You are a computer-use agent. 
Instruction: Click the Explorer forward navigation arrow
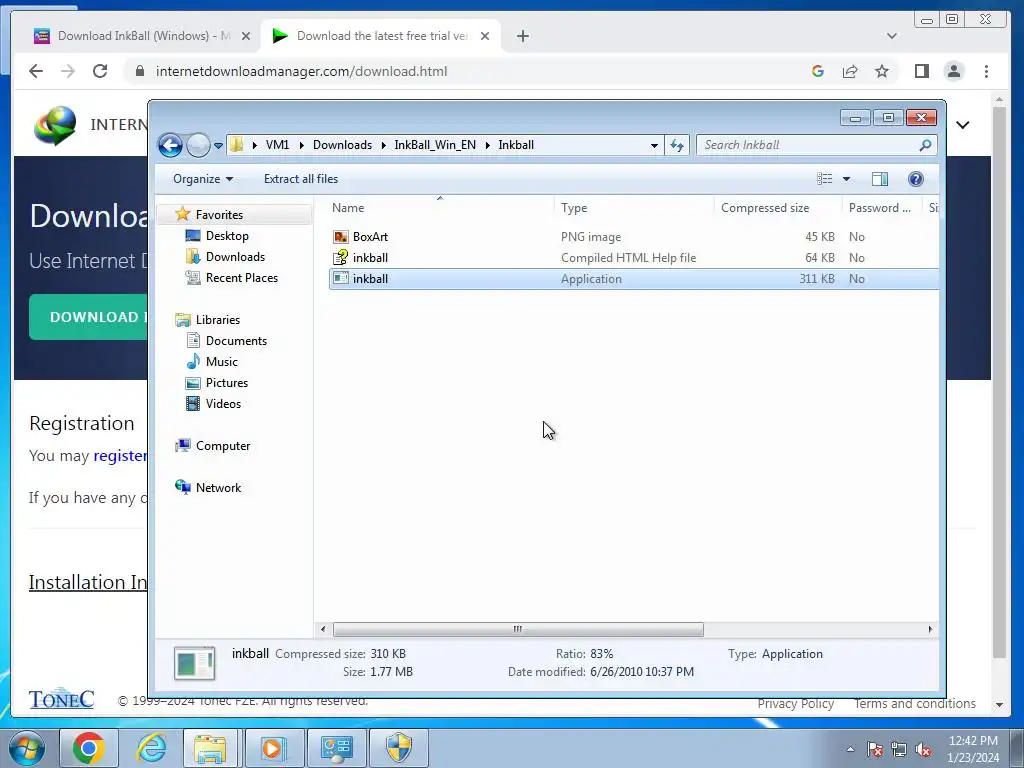coord(198,145)
